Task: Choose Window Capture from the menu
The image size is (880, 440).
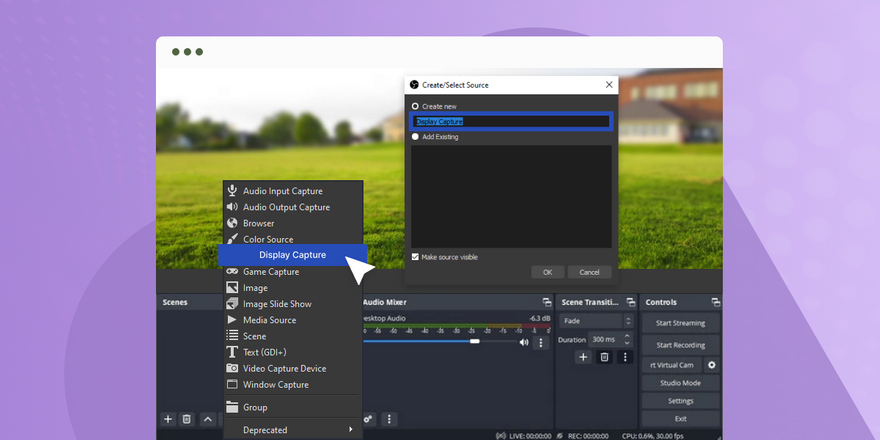Action: [292, 384]
